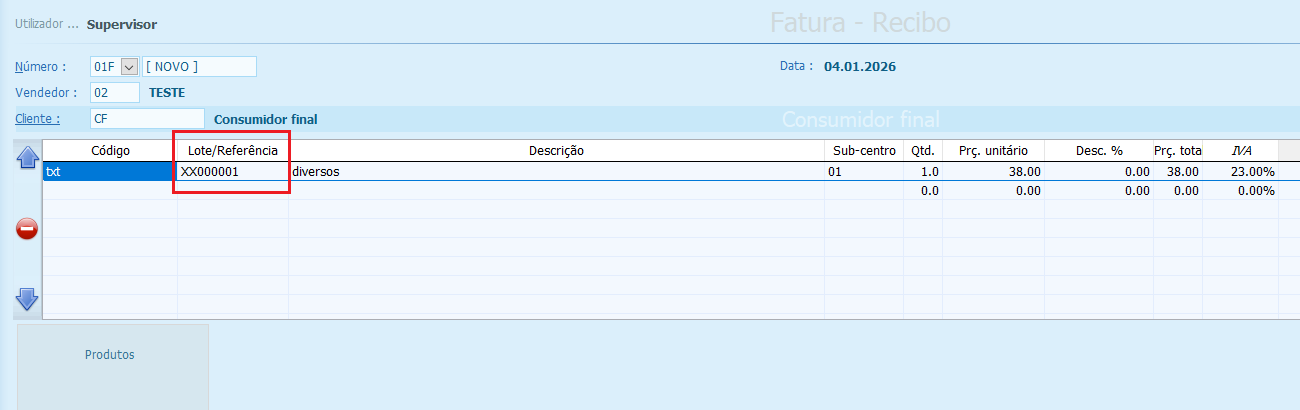This screenshot has width=1300, height=410.
Task: Click the Lote/Referência column header
Action: pos(233,151)
